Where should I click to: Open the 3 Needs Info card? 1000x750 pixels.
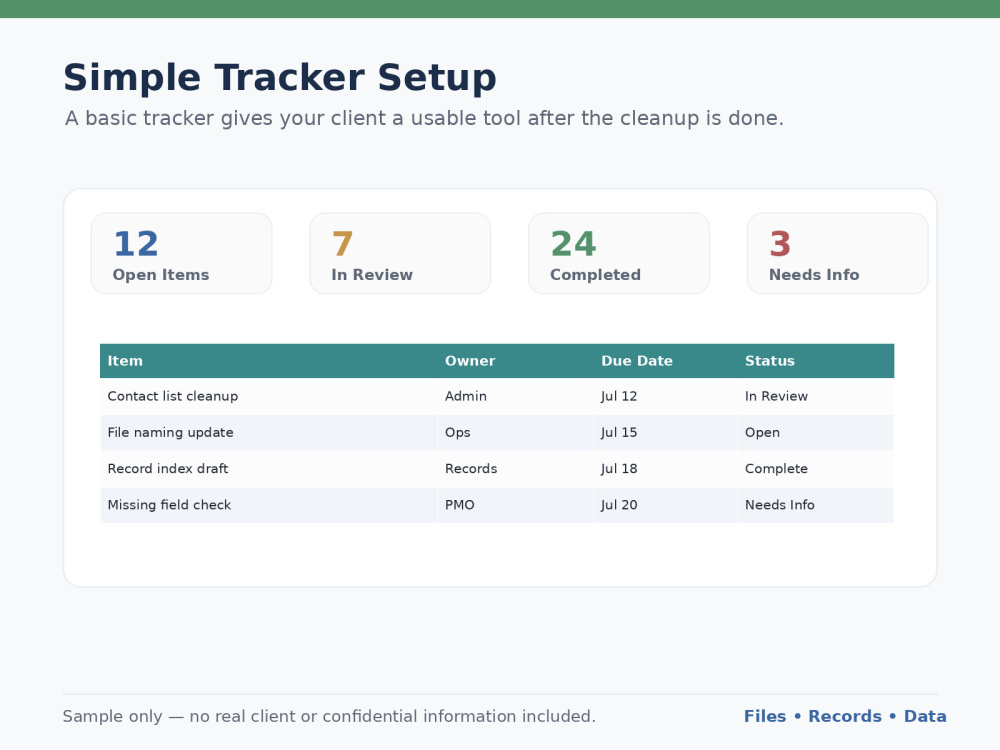(838, 253)
